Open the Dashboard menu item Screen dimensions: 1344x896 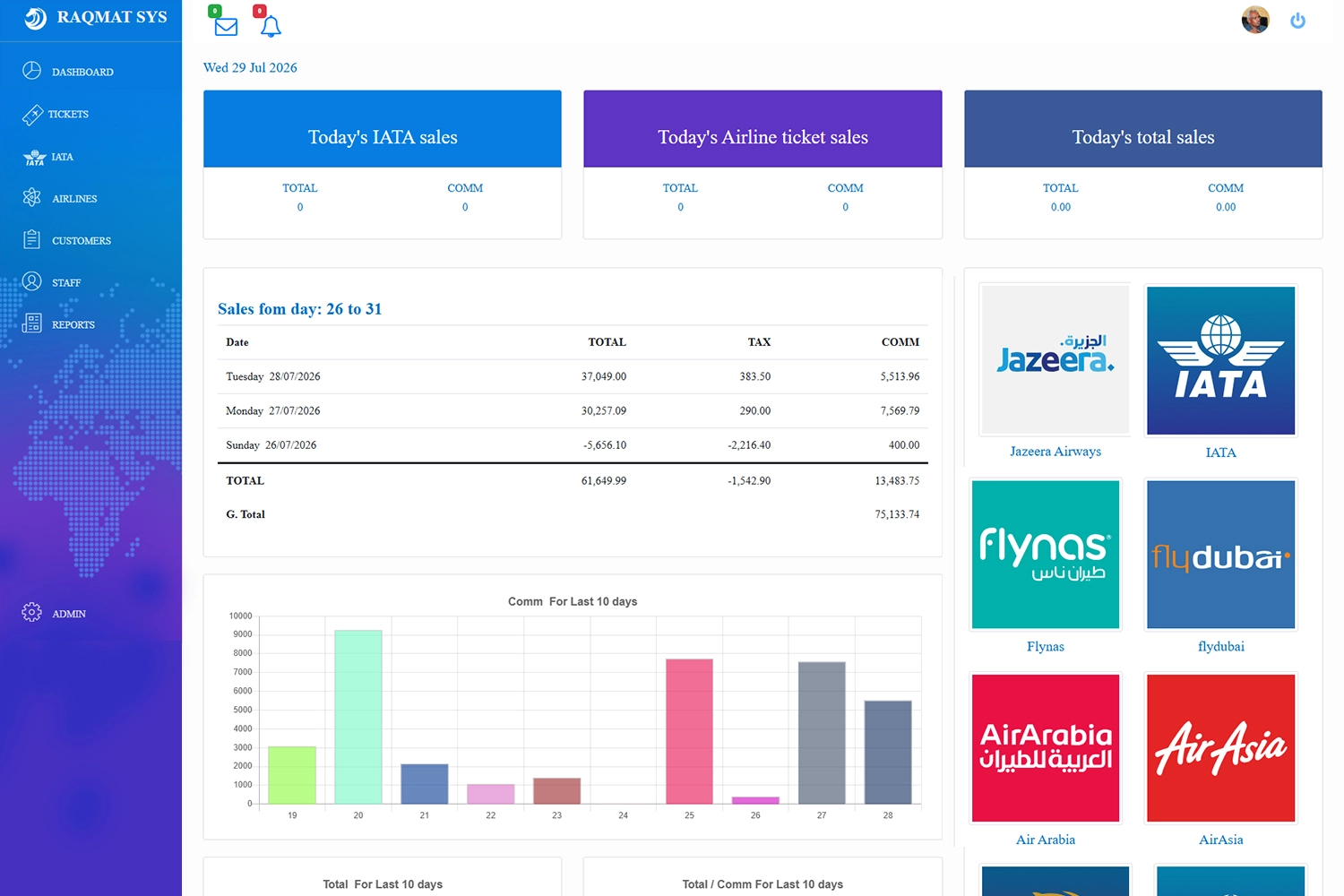(x=82, y=73)
